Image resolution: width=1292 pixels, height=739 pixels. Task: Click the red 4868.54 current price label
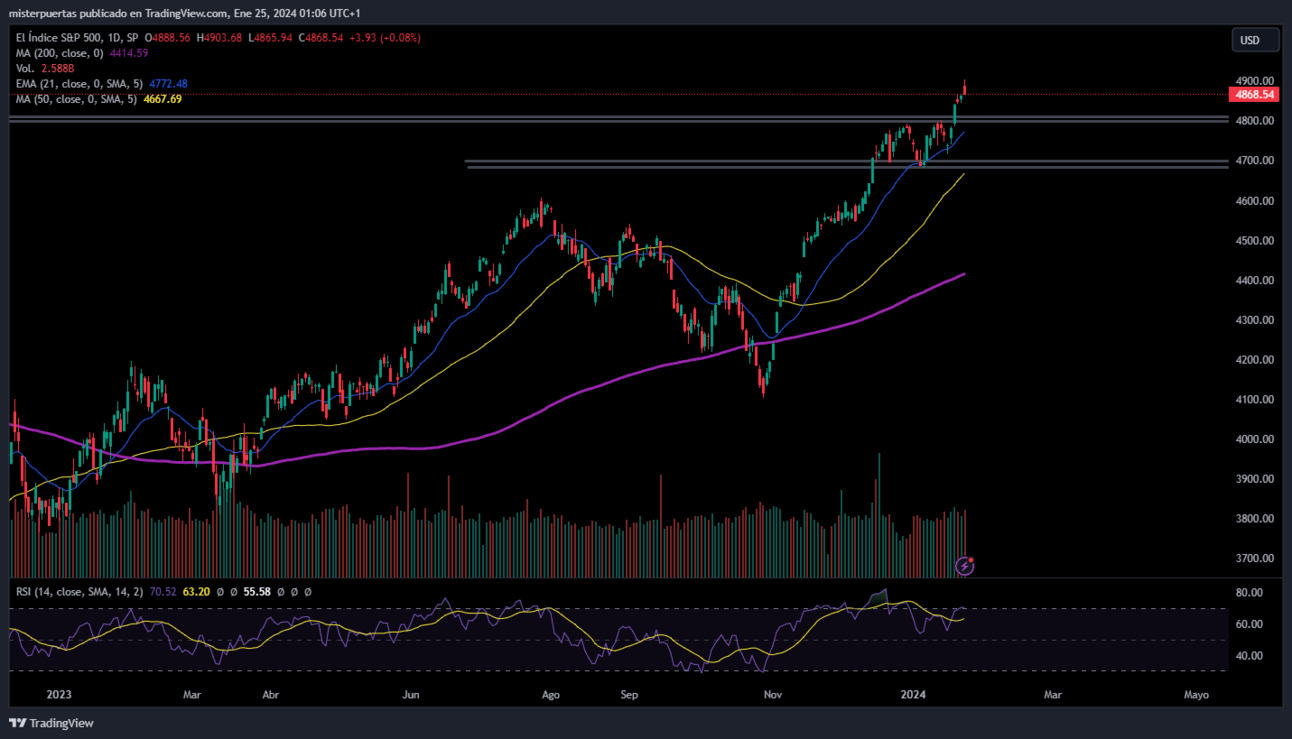point(1255,94)
